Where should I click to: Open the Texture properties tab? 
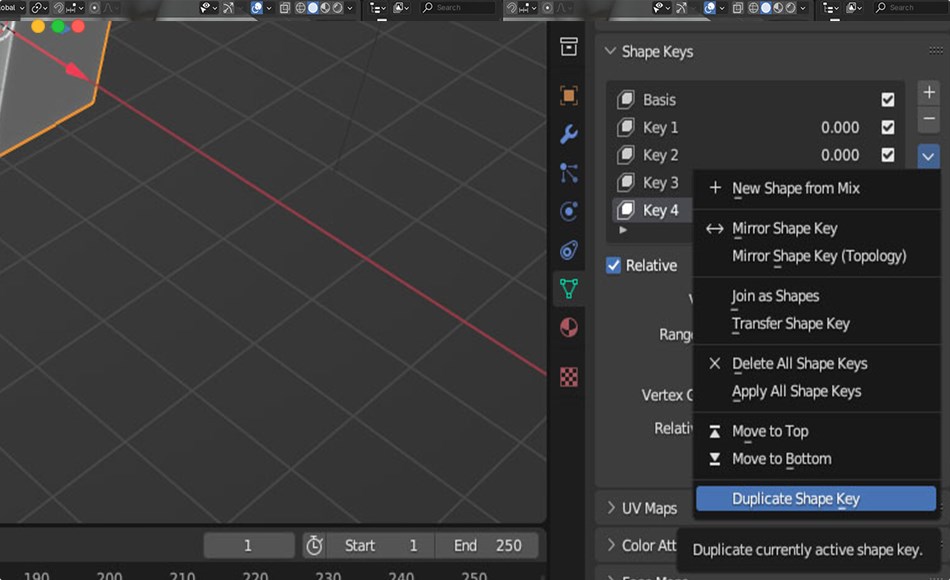569,376
